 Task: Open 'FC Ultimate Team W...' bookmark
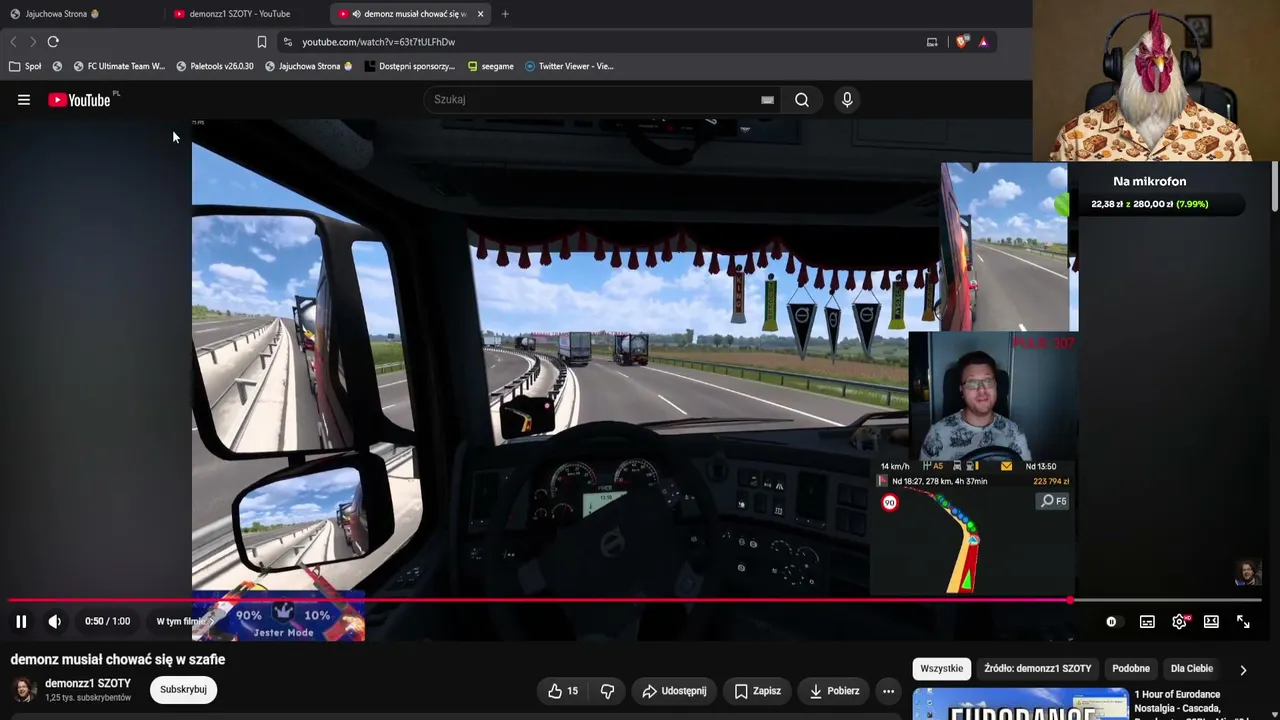click(119, 66)
